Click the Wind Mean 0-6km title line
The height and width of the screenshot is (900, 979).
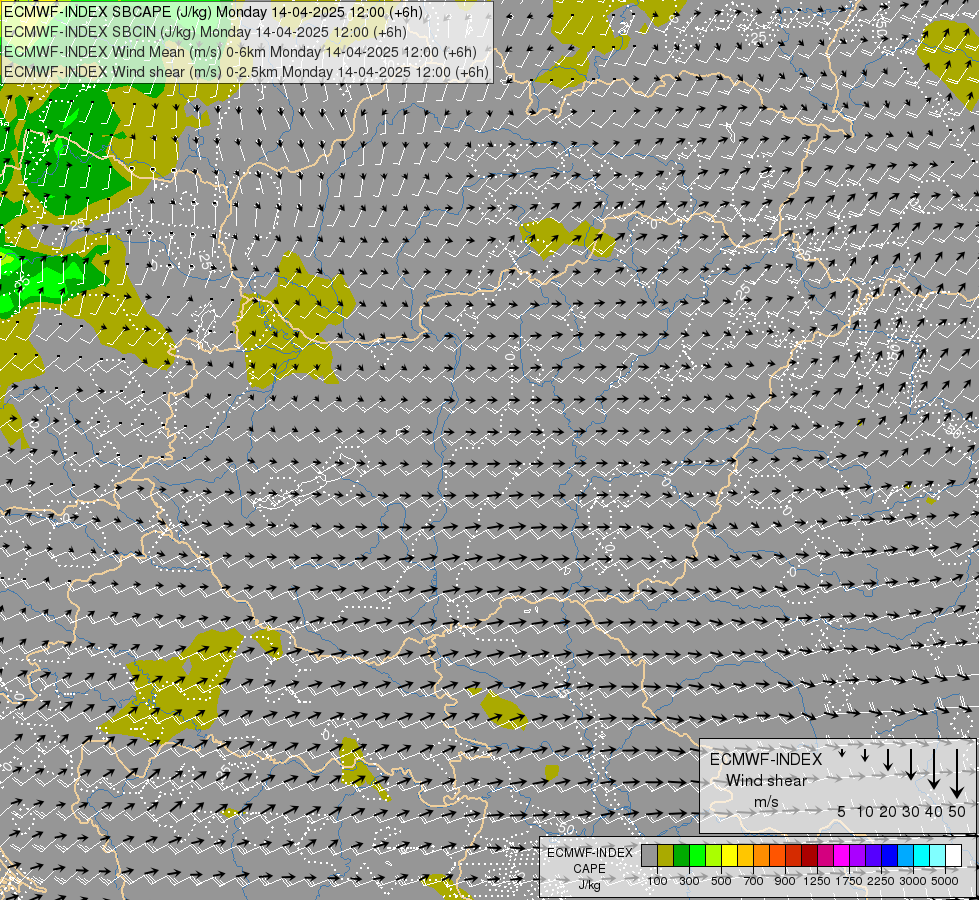(240, 52)
